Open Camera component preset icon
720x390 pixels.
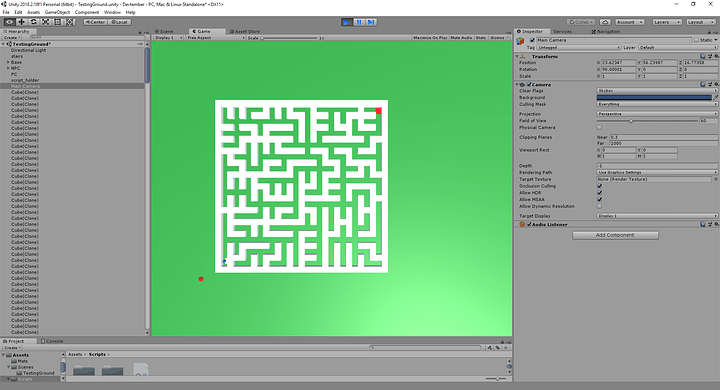coord(710,84)
